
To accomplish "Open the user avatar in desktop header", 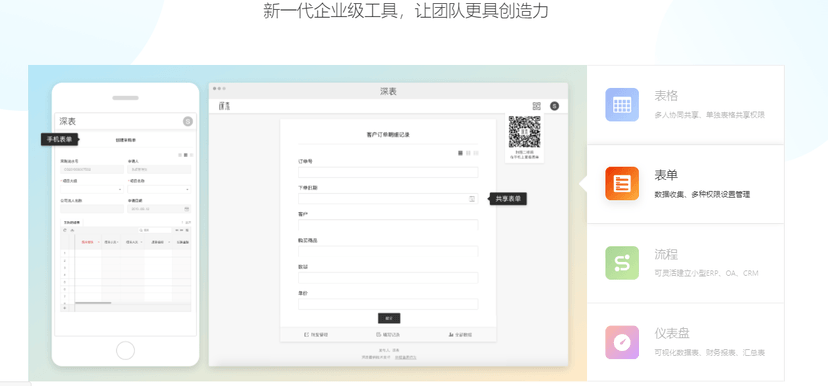I will [554, 106].
